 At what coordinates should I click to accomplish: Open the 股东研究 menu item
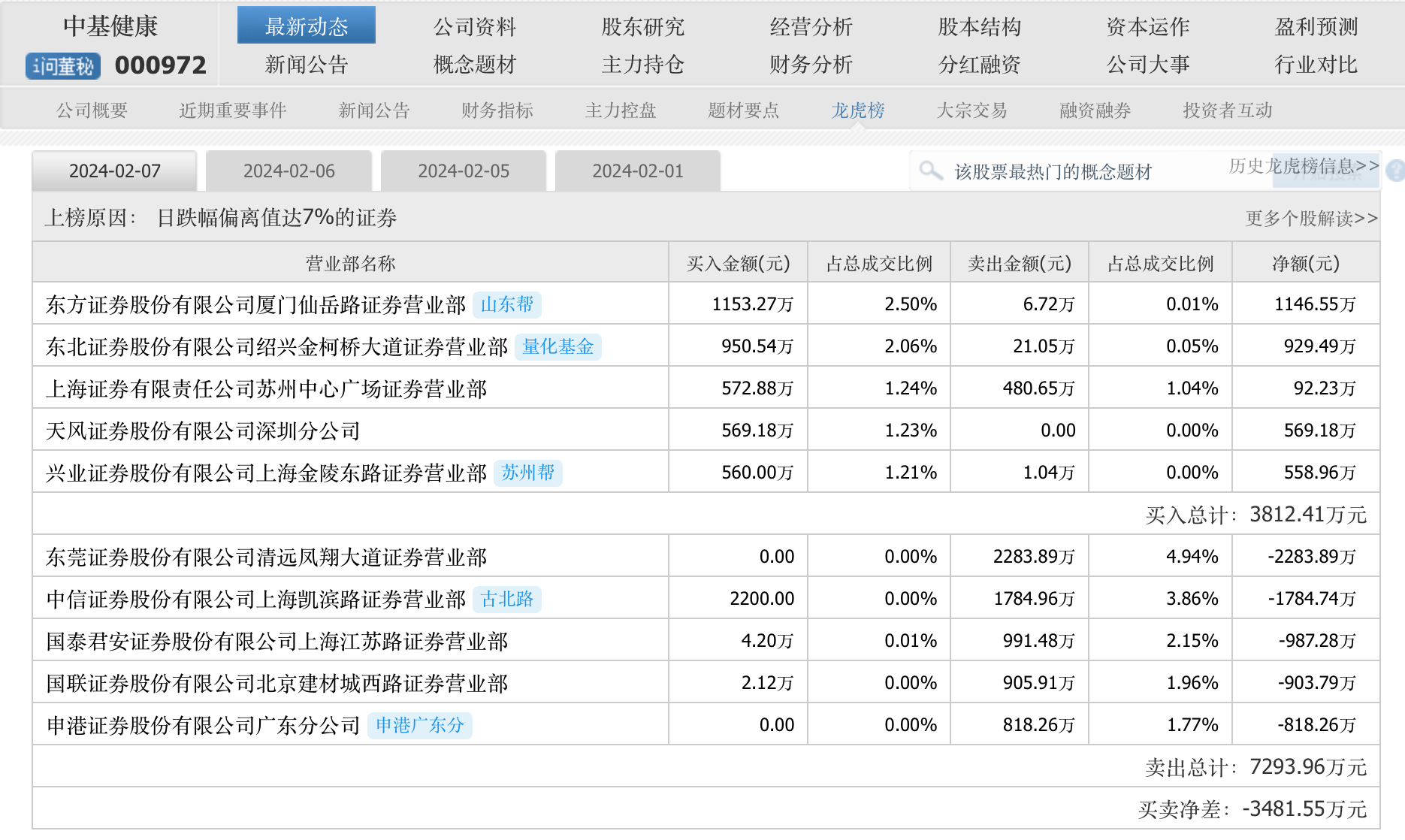pos(642,26)
